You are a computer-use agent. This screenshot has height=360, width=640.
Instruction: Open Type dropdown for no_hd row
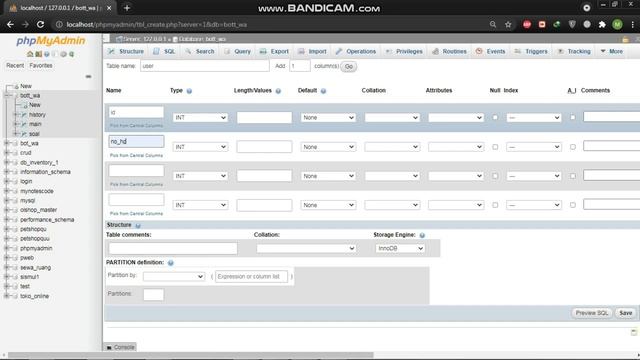[200, 147]
